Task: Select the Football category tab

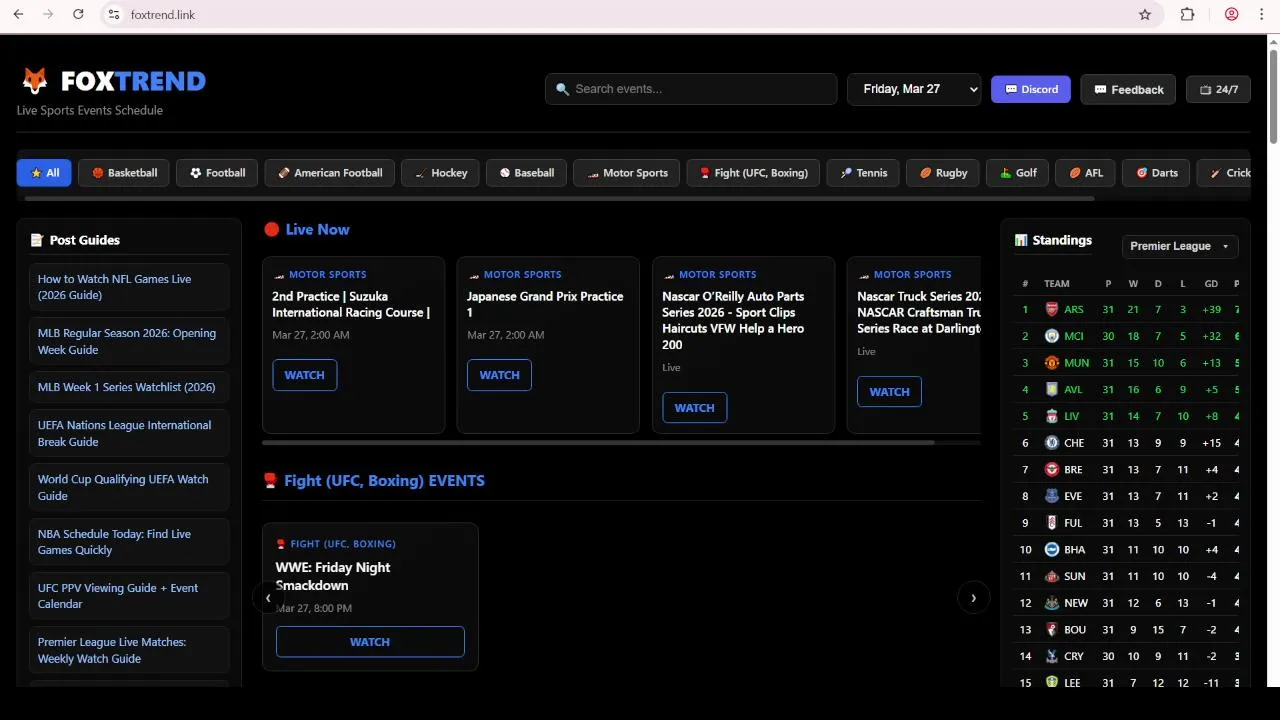Action: [x=218, y=173]
